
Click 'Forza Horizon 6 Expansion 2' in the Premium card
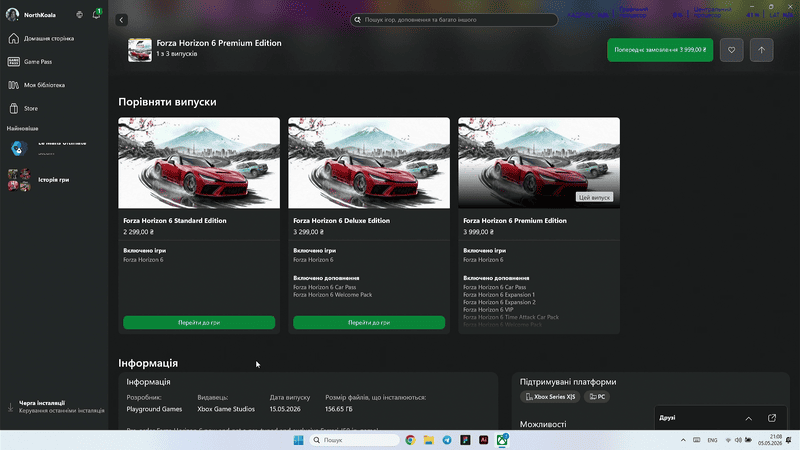[499, 303]
